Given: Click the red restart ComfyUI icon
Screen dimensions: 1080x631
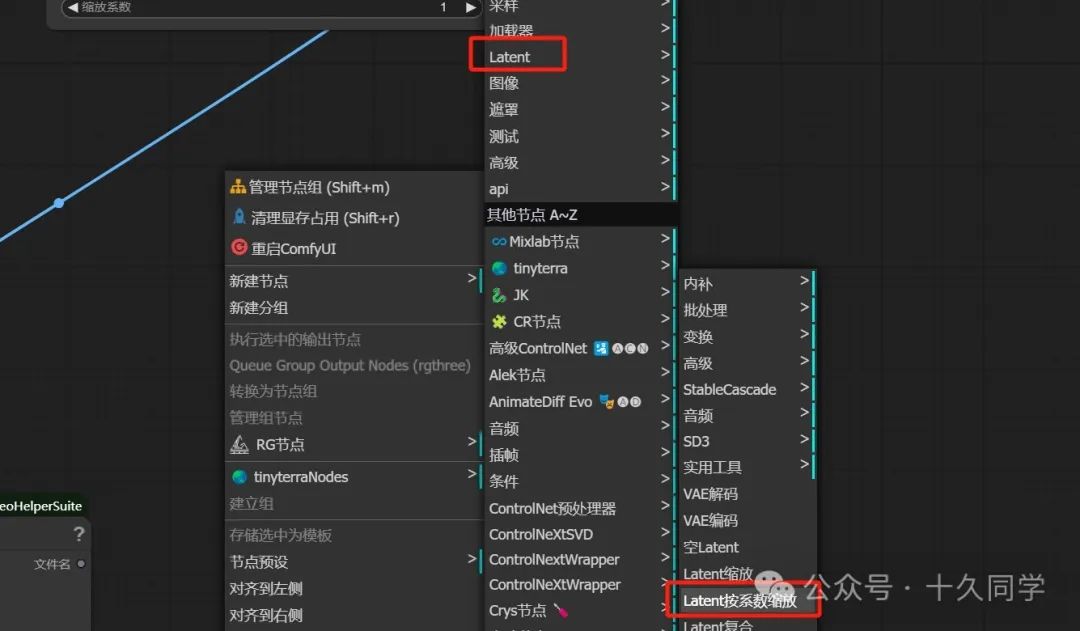Looking at the screenshot, I should pyautogui.click(x=239, y=247).
